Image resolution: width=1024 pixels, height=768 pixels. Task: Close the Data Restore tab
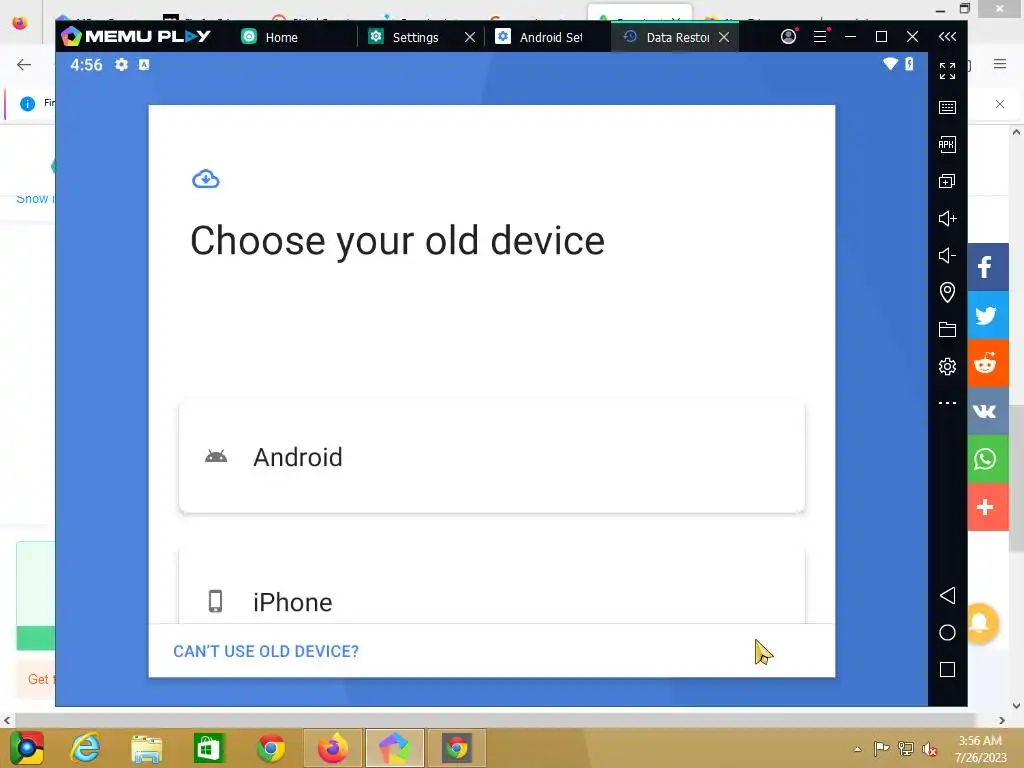(x=724, y=37)
